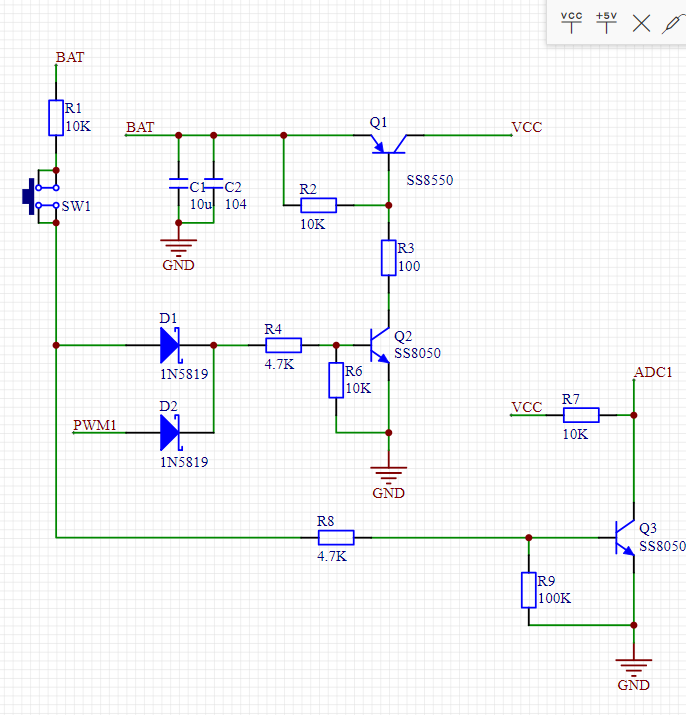Select the probe pen tool

click(x=673, y=23)
